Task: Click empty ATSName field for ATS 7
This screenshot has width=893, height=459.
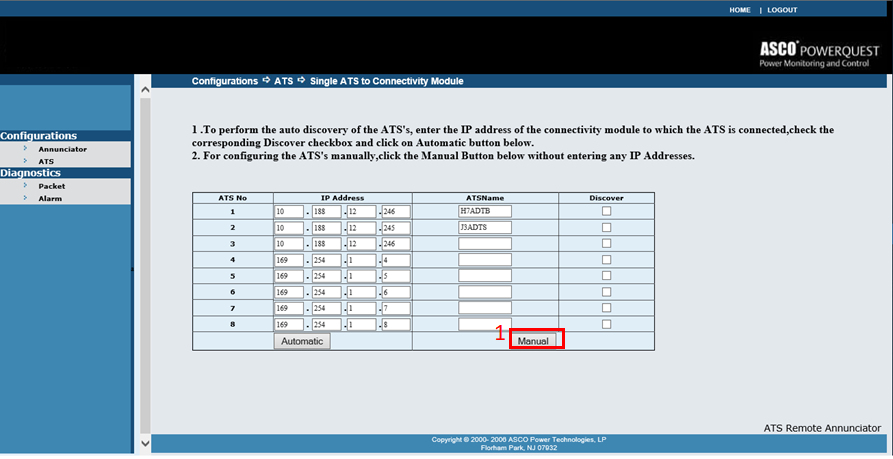Action: click(x=485, y=308)
